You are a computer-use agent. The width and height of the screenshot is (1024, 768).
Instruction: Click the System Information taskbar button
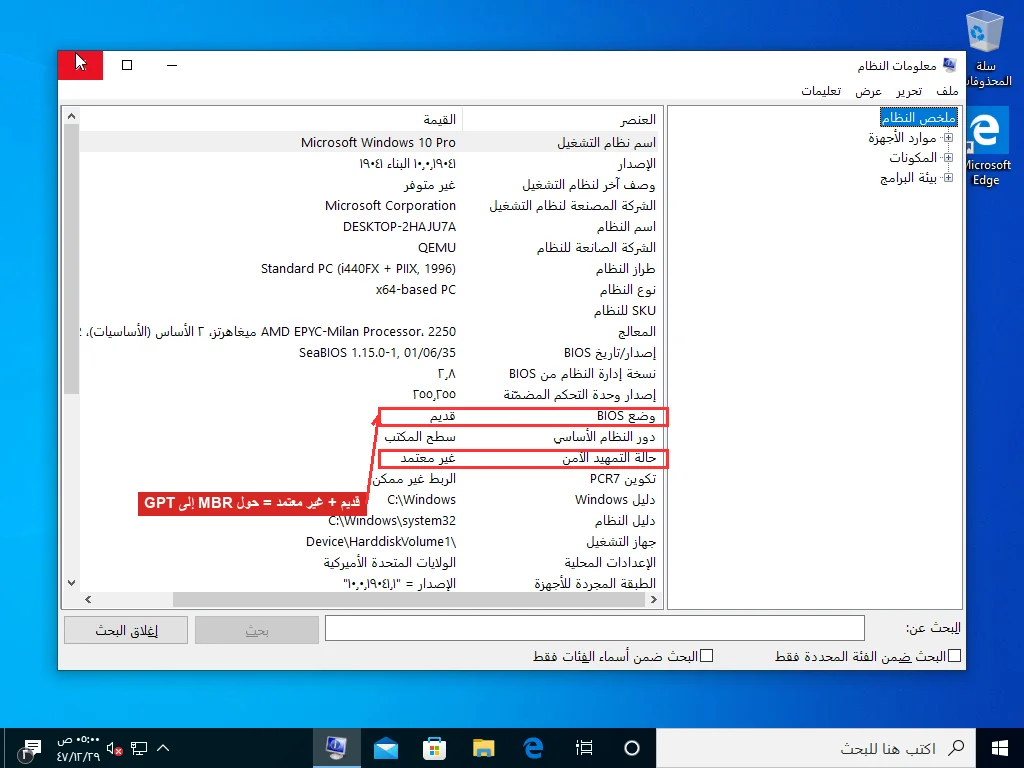tap(336, 748)
